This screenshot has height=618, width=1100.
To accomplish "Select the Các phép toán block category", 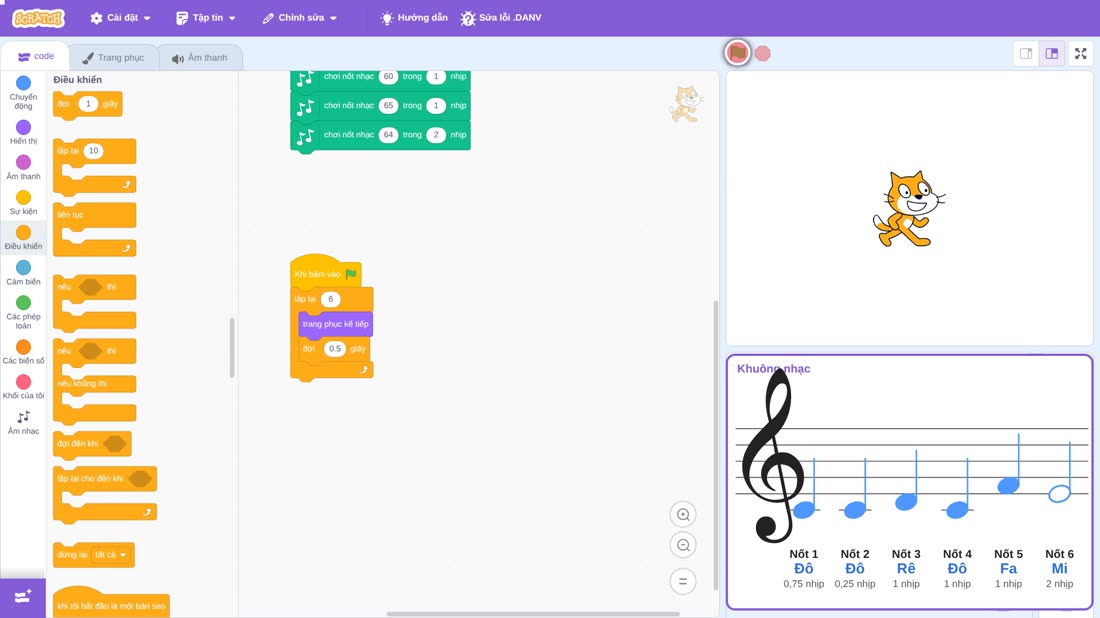I will click(x=23, y=312).
